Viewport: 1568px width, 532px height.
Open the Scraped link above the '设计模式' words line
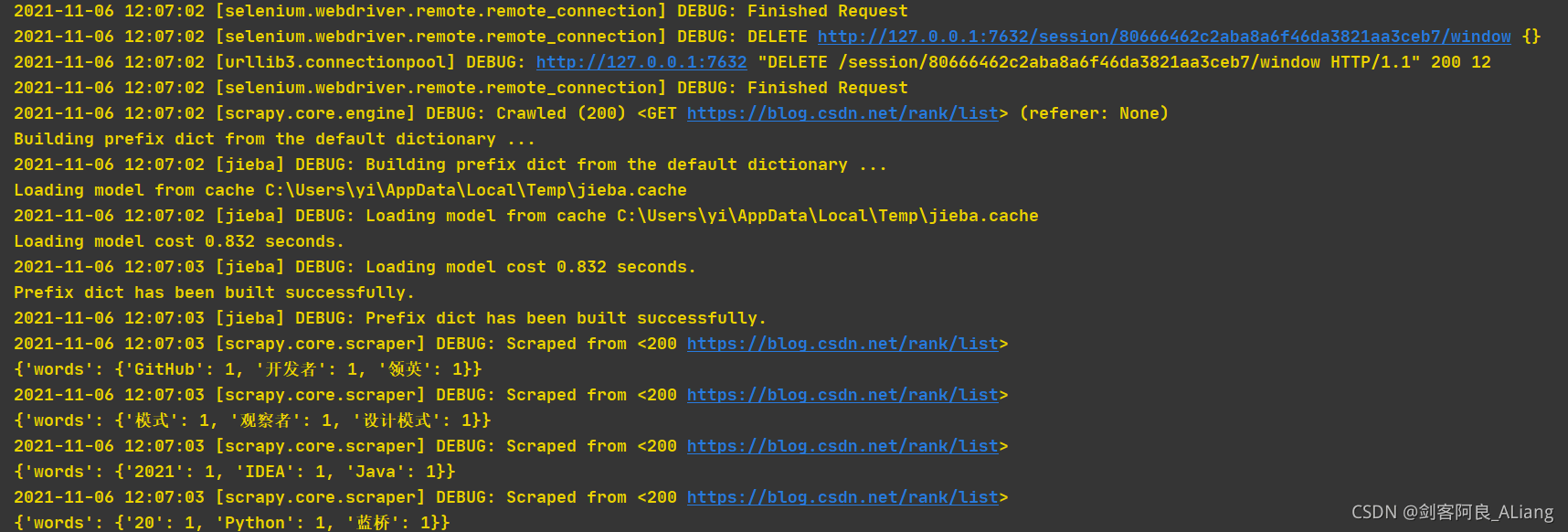tap(842, 395)
